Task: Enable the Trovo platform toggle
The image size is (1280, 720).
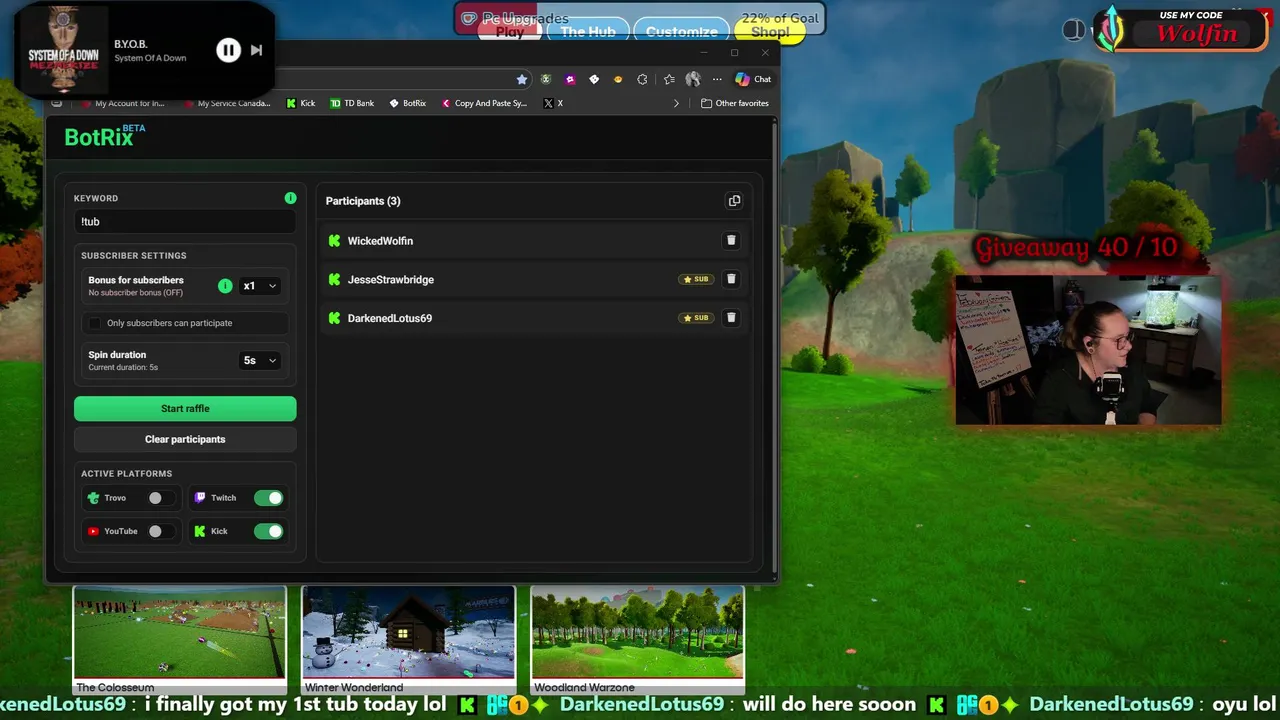Action: [x=161, y=498]
